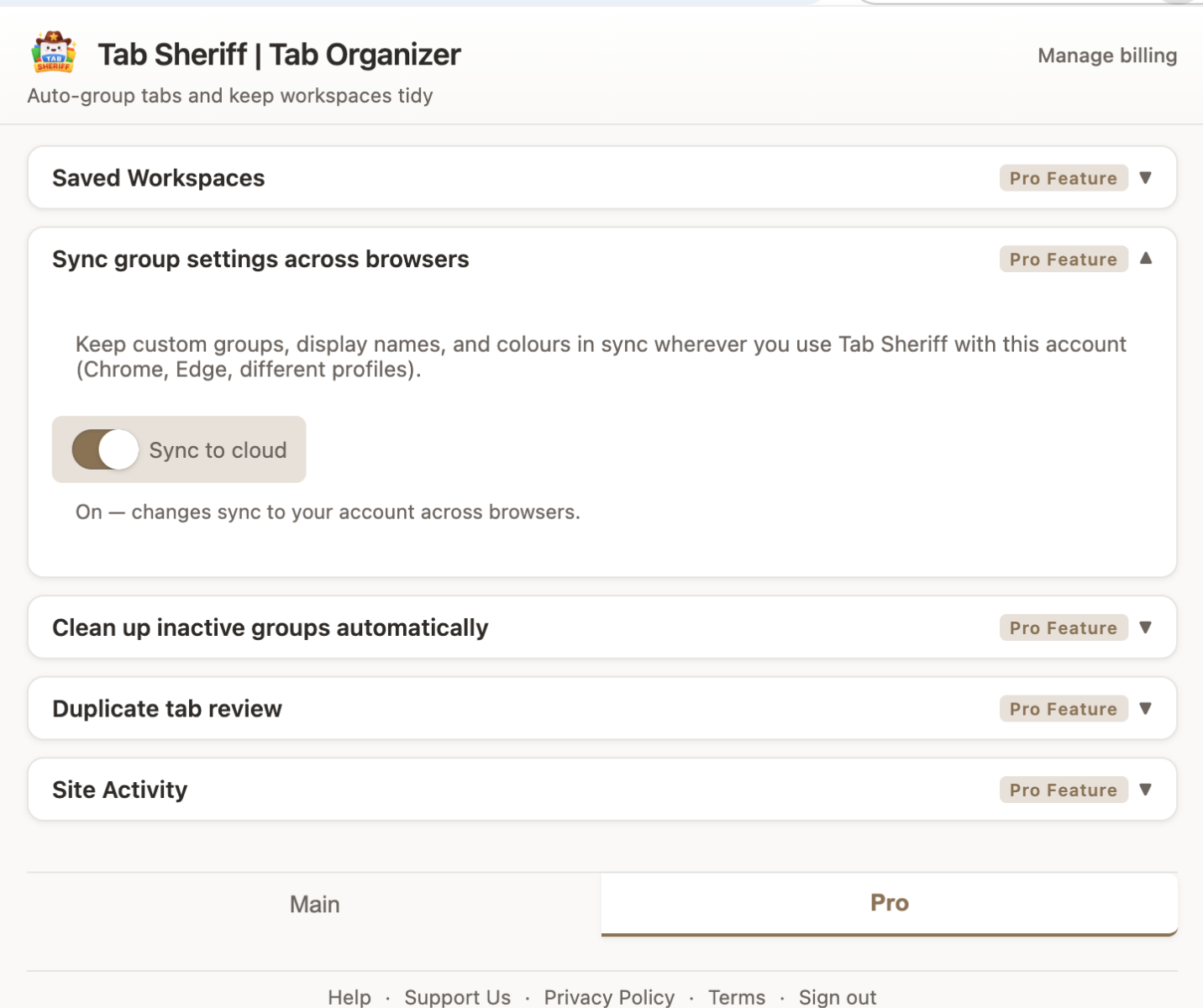Click the Tab Sheriff logo icon
1203x1008 pixels.
[54, 53]
